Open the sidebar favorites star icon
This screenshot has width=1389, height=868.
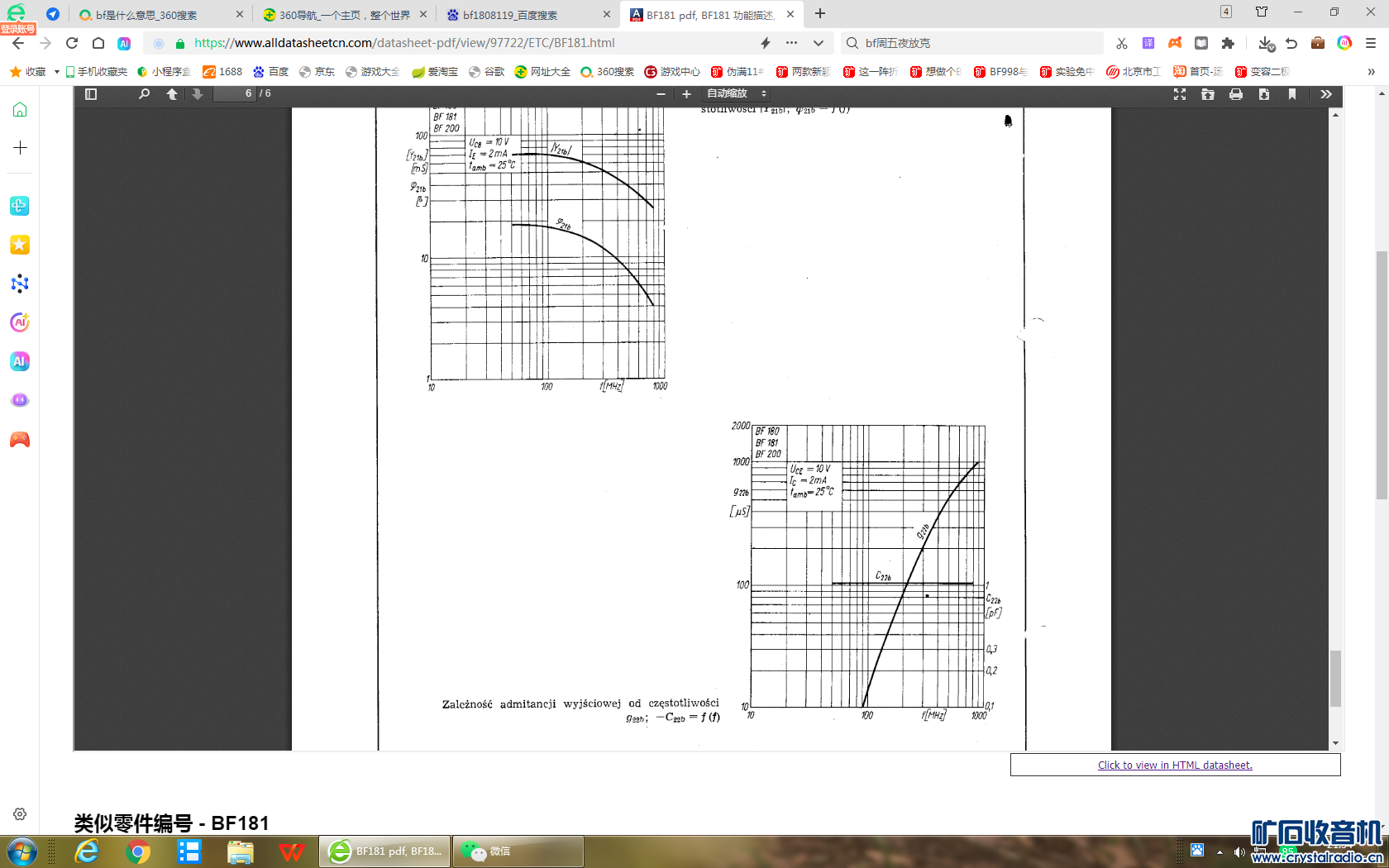(20, 245)
